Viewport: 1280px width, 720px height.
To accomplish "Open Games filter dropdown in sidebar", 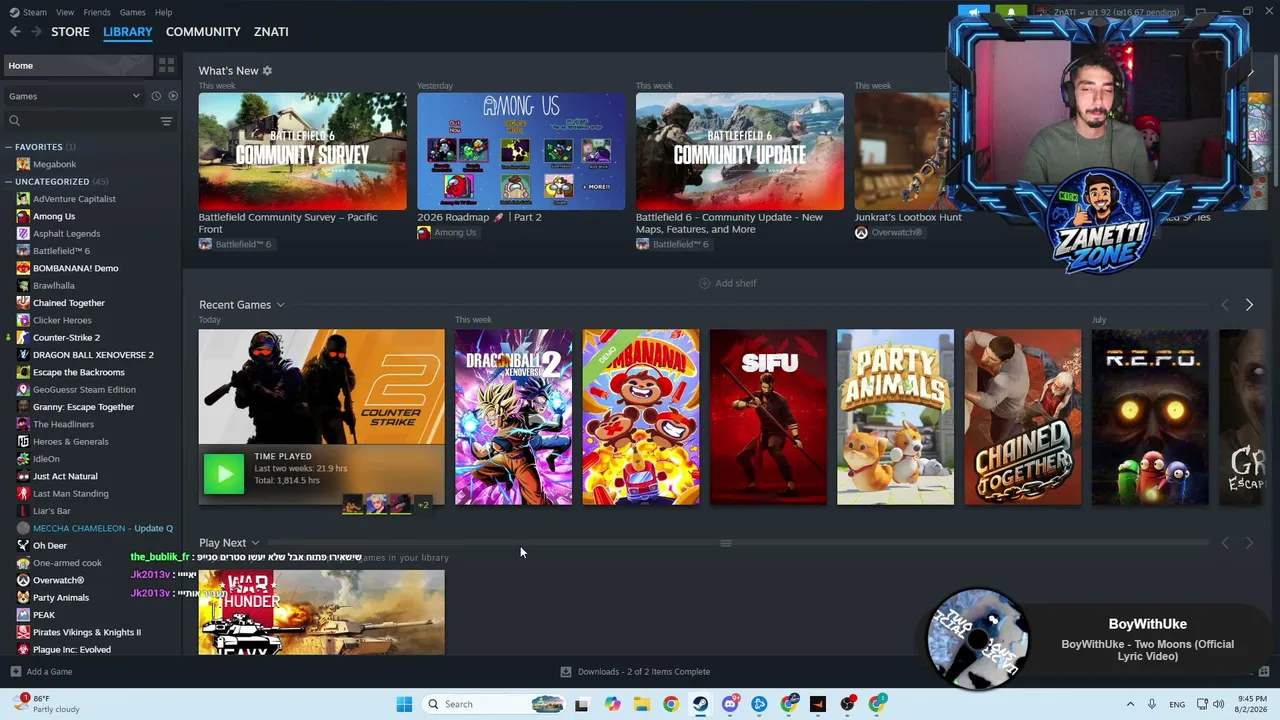I will click(74, 96).
